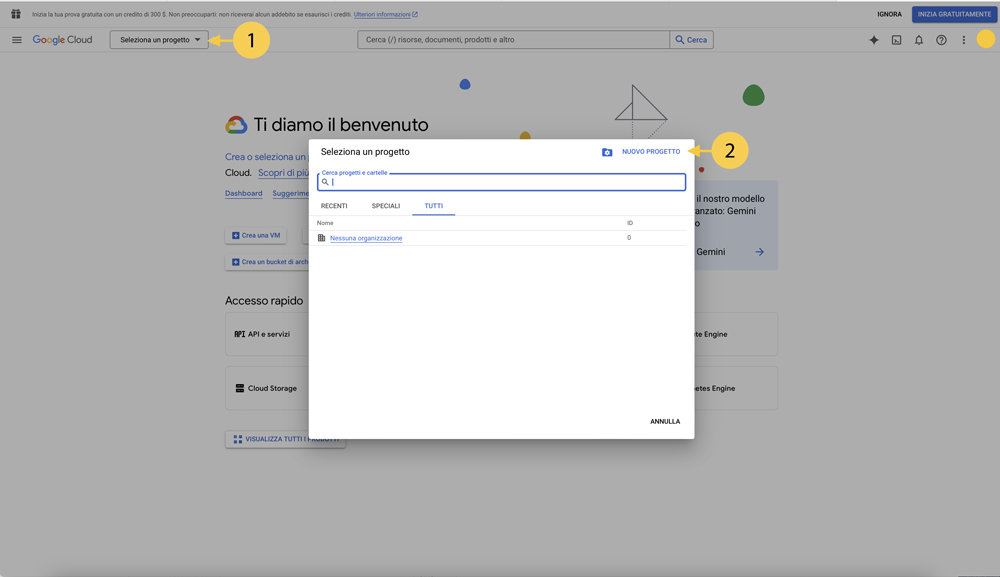Click the Cloud Storage card icon
The image size is (1000, 577).
pos(240,388)
